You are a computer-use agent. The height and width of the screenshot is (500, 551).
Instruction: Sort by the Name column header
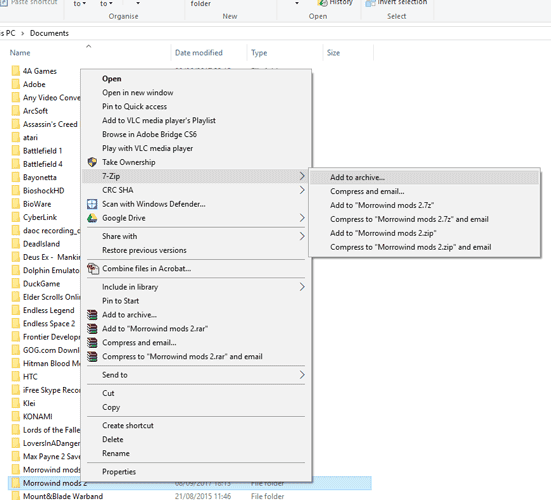[20, 53]
